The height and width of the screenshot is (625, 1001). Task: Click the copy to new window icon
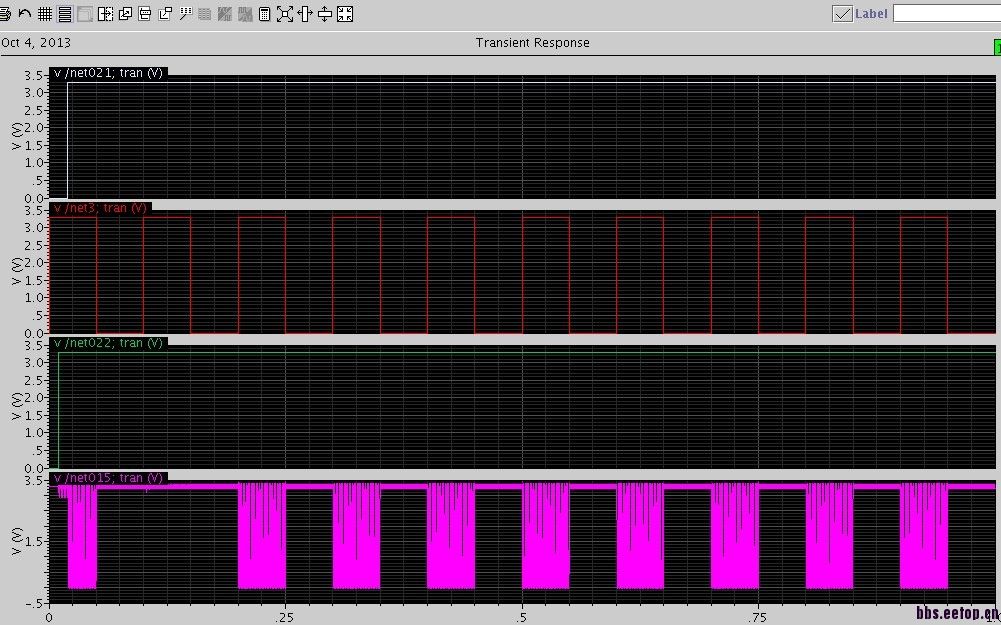125,13
